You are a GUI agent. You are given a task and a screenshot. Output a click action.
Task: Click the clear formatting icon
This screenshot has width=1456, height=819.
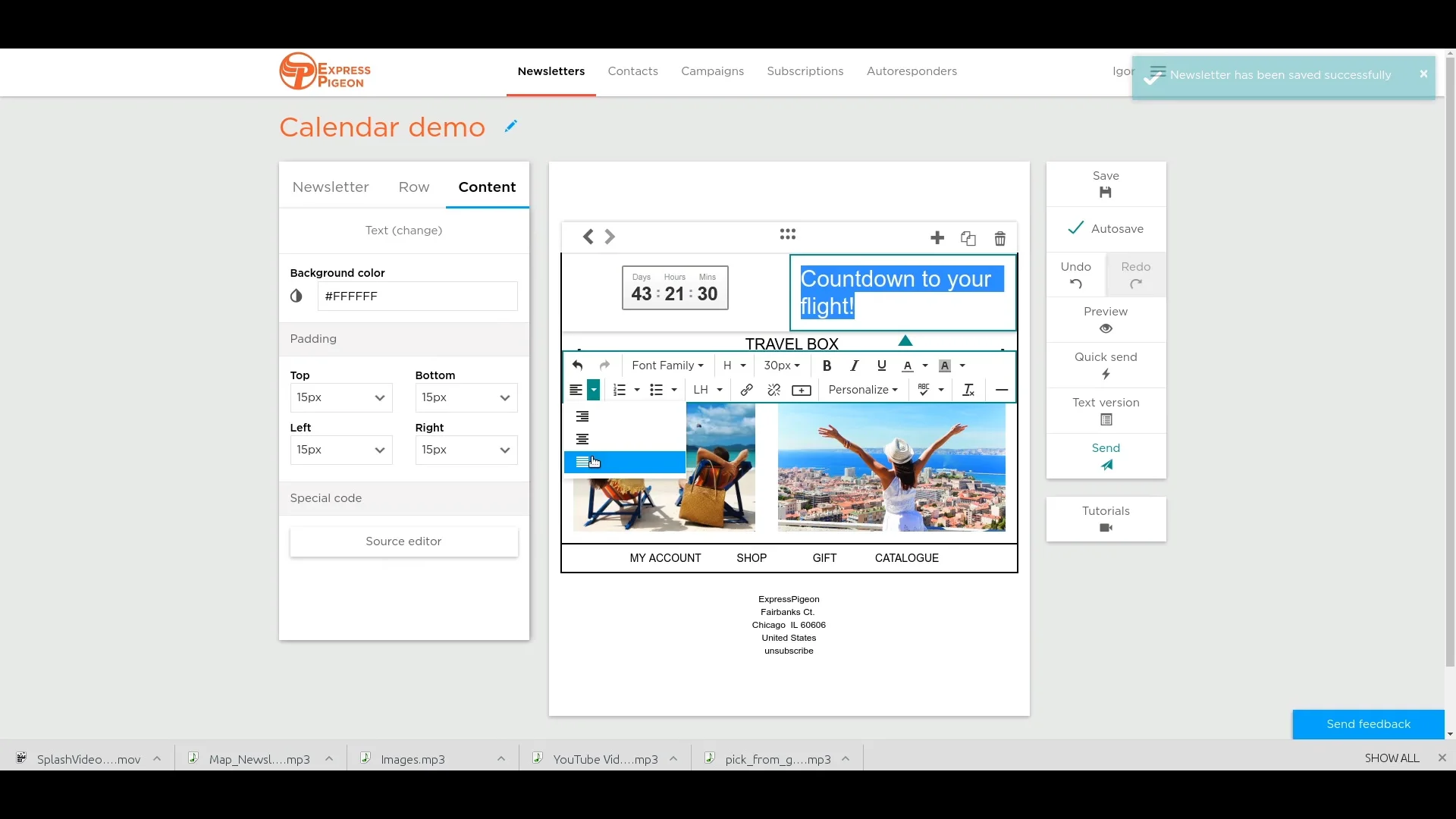point(968,390)
